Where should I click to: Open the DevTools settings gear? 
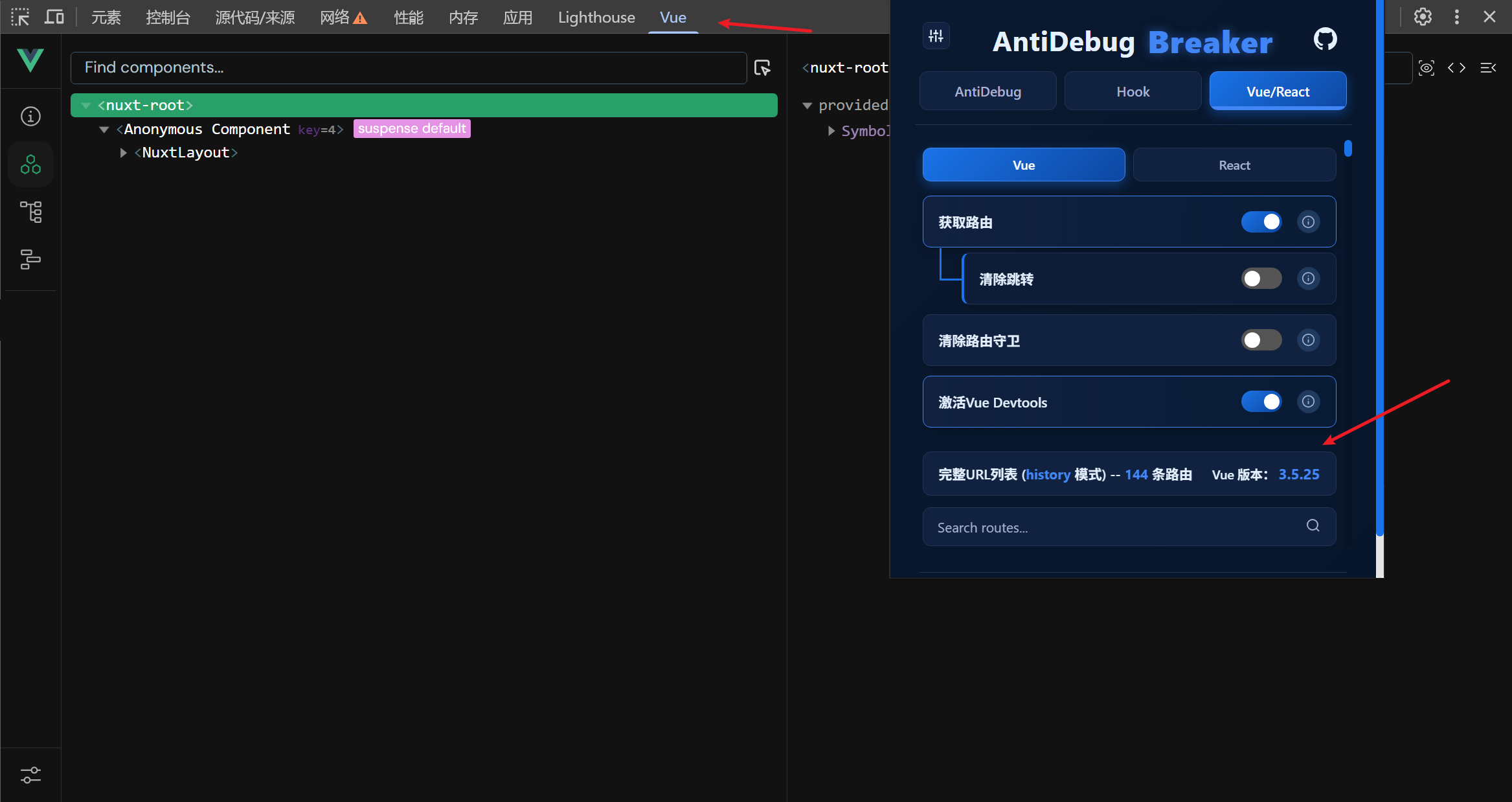(x=1423, y=17)
